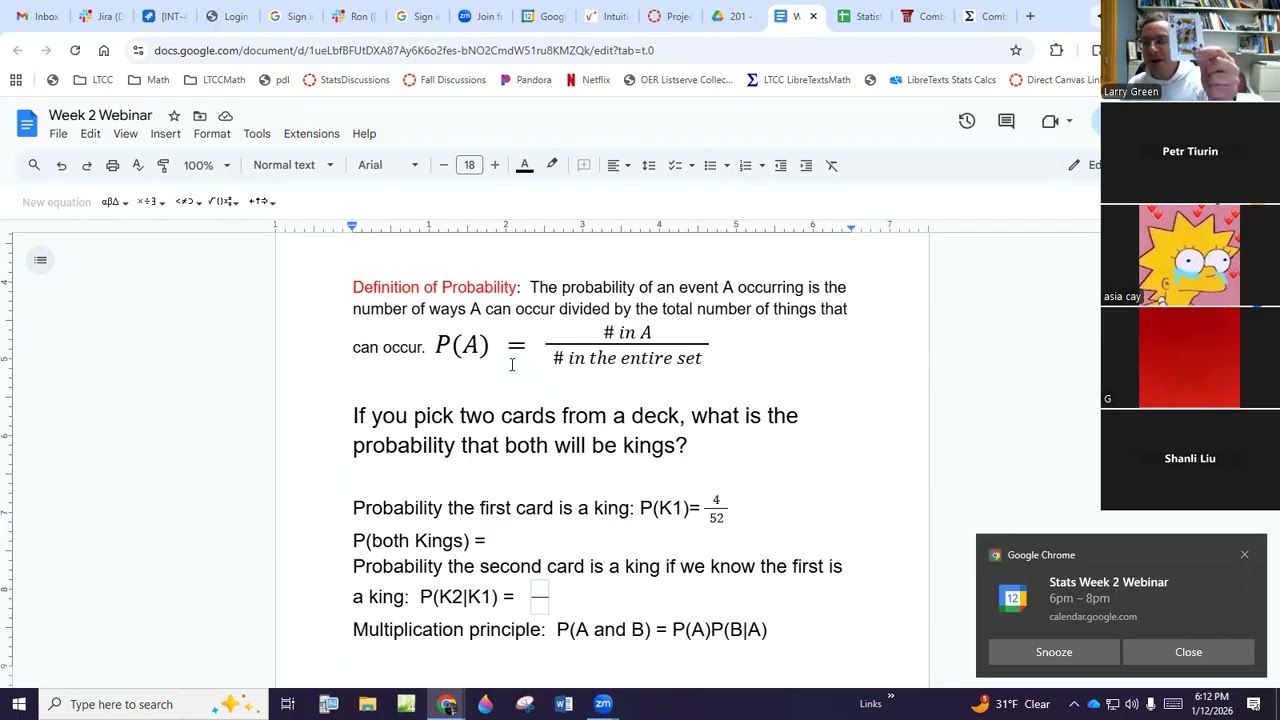Dismiss the calendar notification with X
1280x720 pixels.
pos(1245,555)
